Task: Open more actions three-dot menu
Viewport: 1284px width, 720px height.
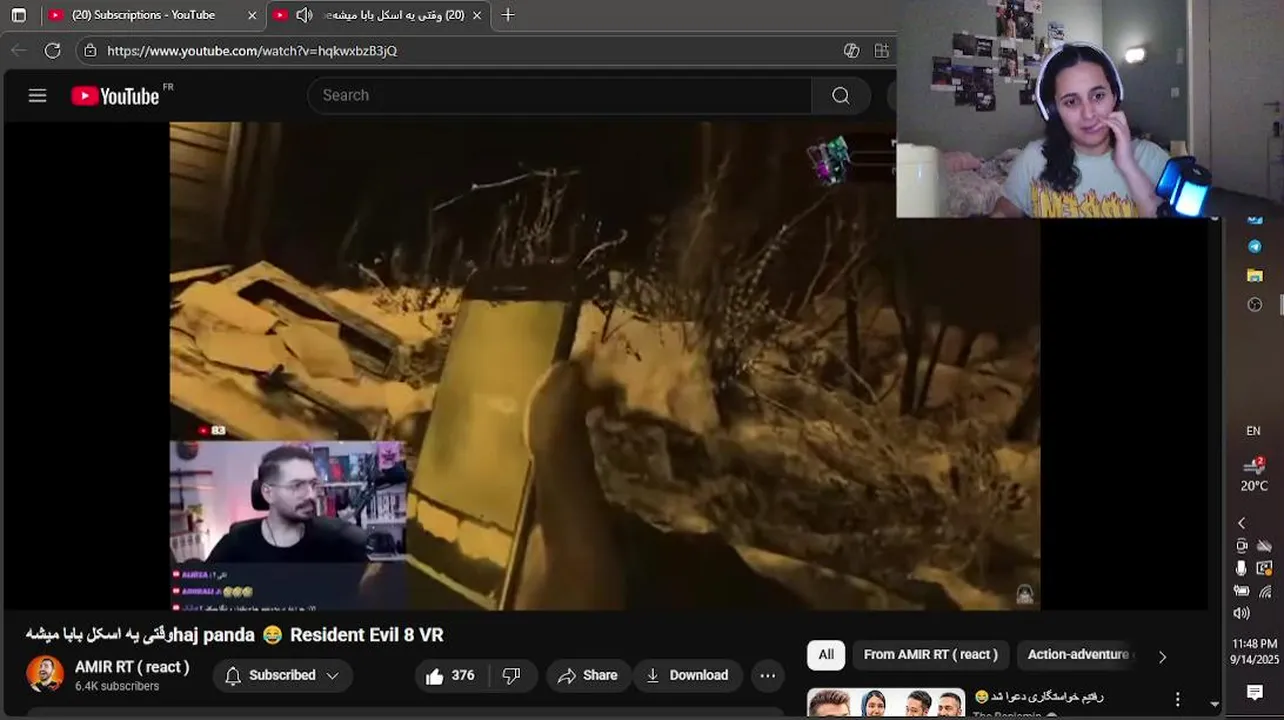Action: (x=768, y=676)
